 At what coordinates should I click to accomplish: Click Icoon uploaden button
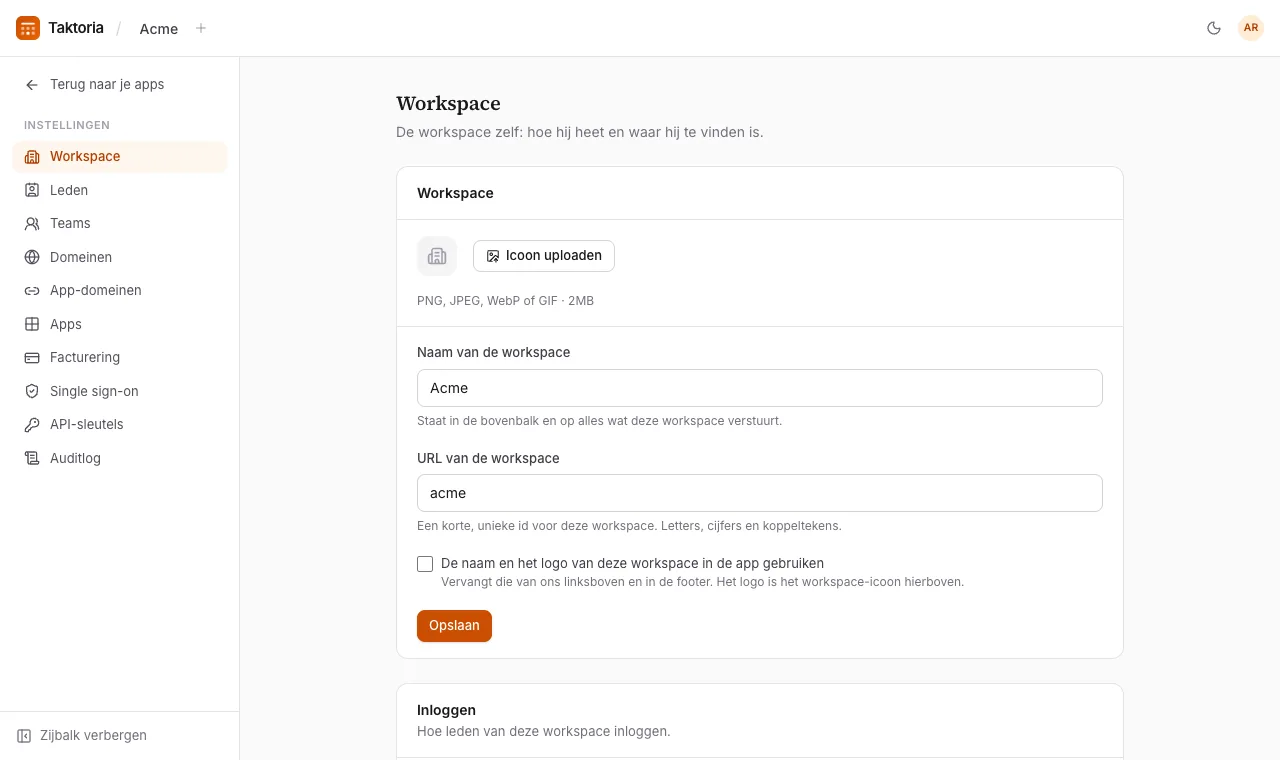click(544, 256)
